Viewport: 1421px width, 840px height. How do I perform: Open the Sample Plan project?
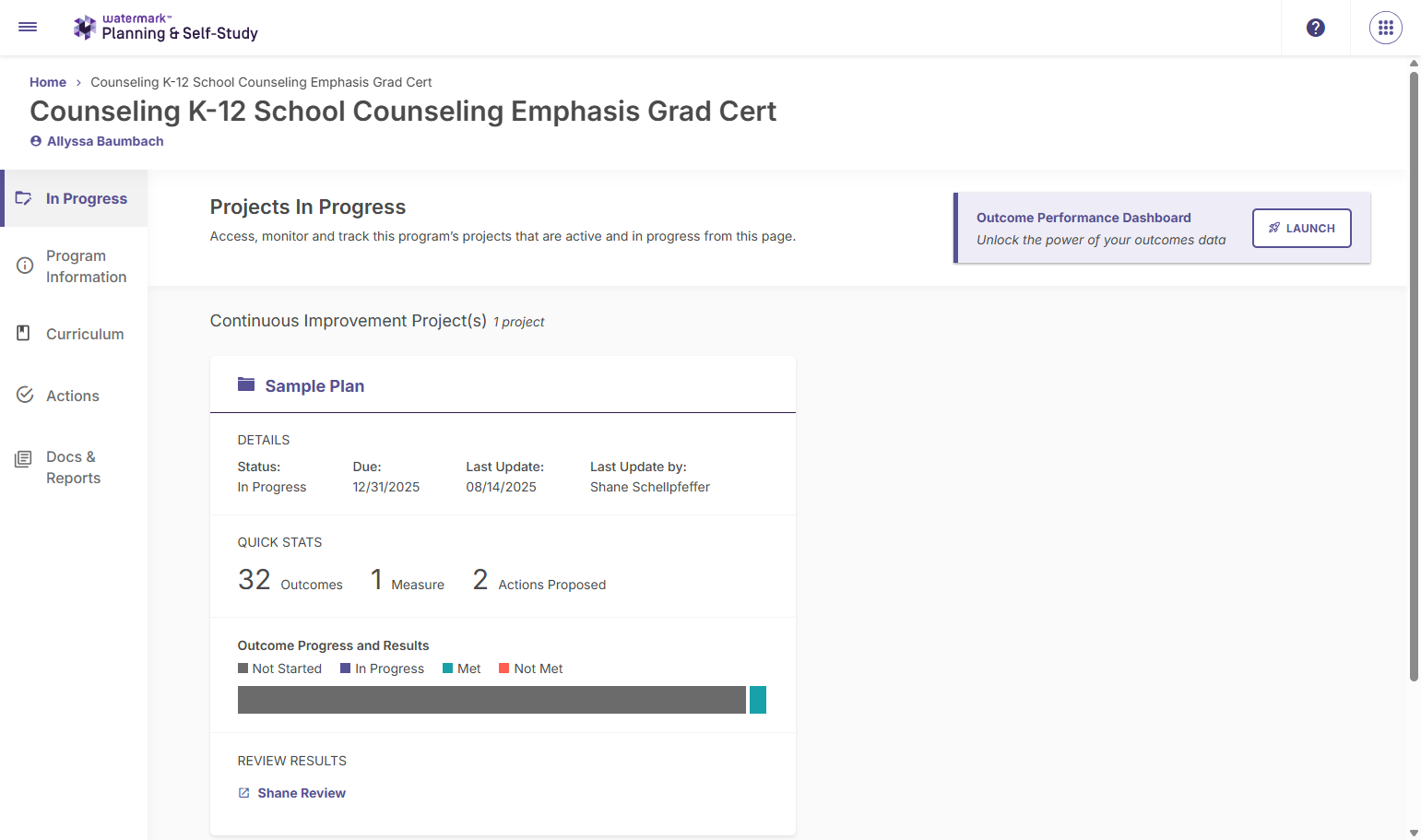[x=314, y=386]
